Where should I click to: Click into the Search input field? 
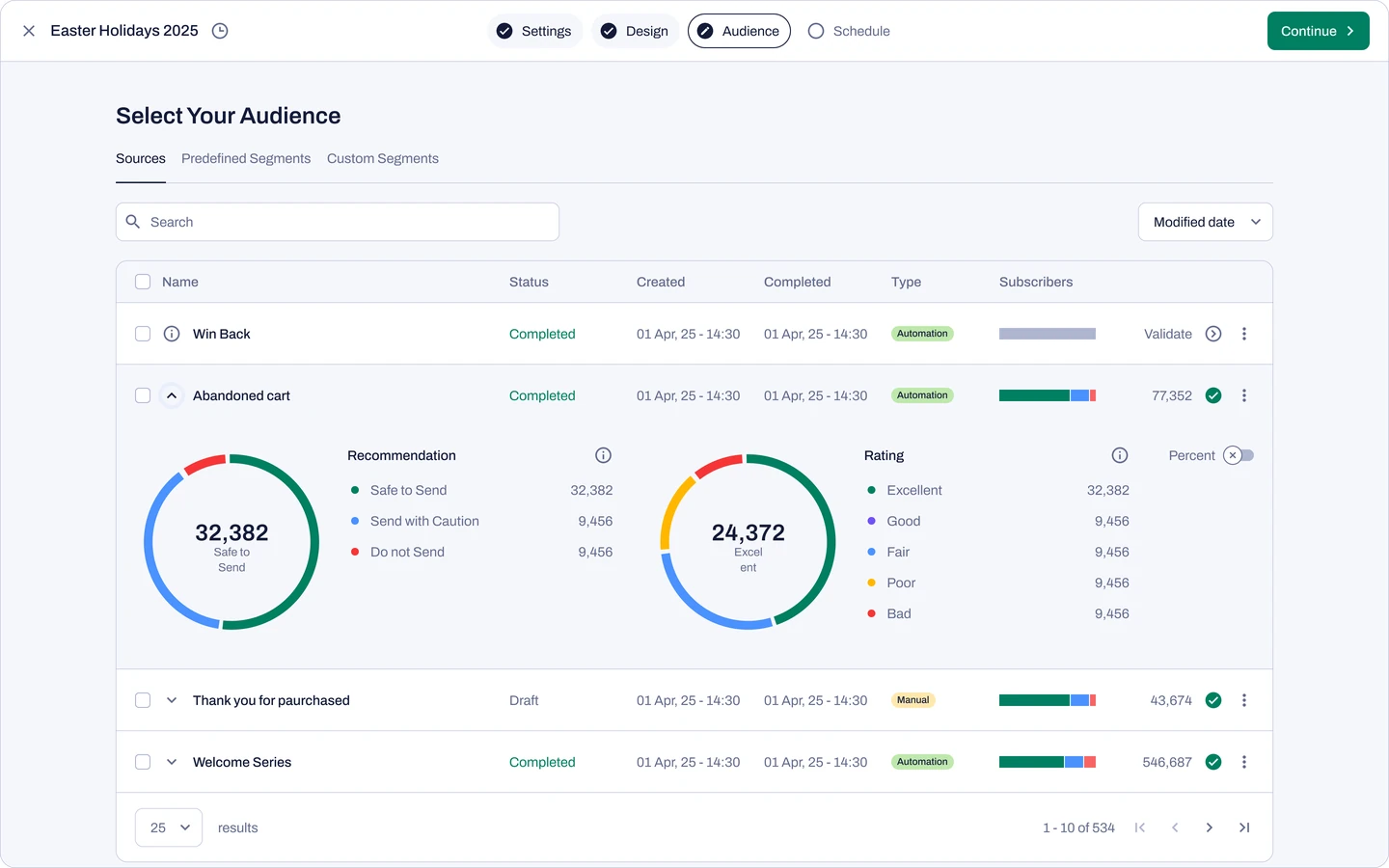pos(338,222)
